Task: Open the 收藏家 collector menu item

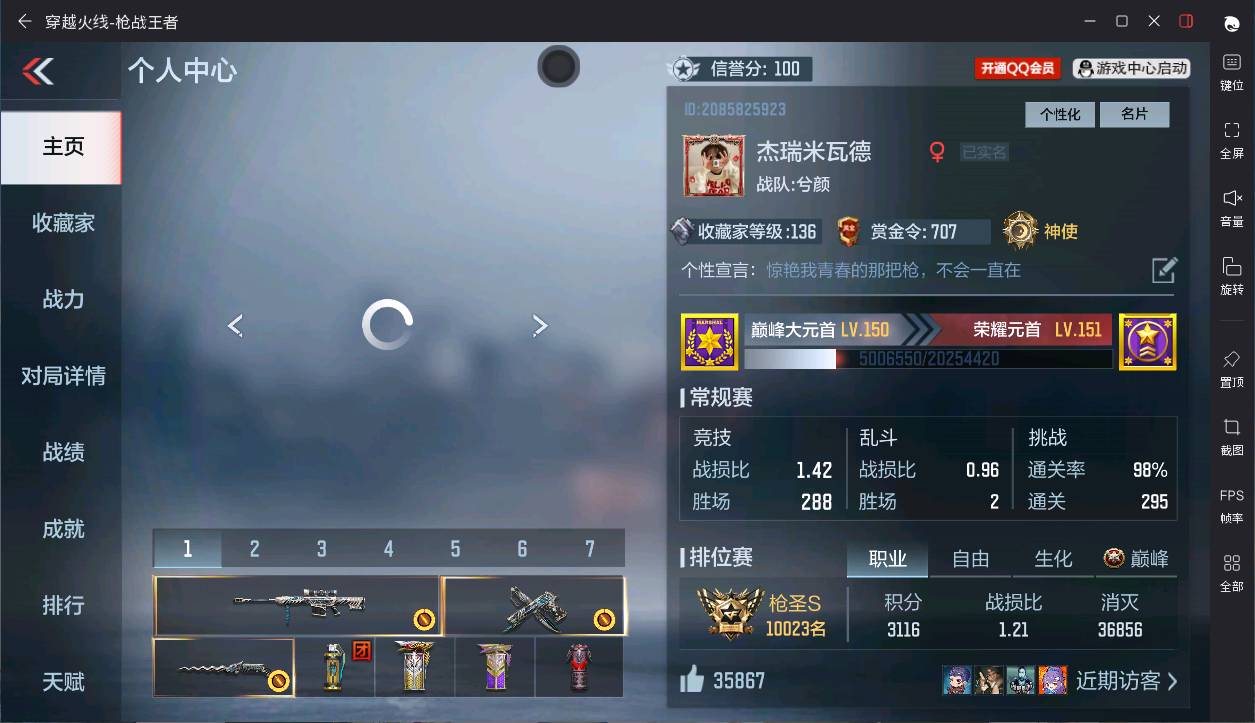Action: point(63,223)
